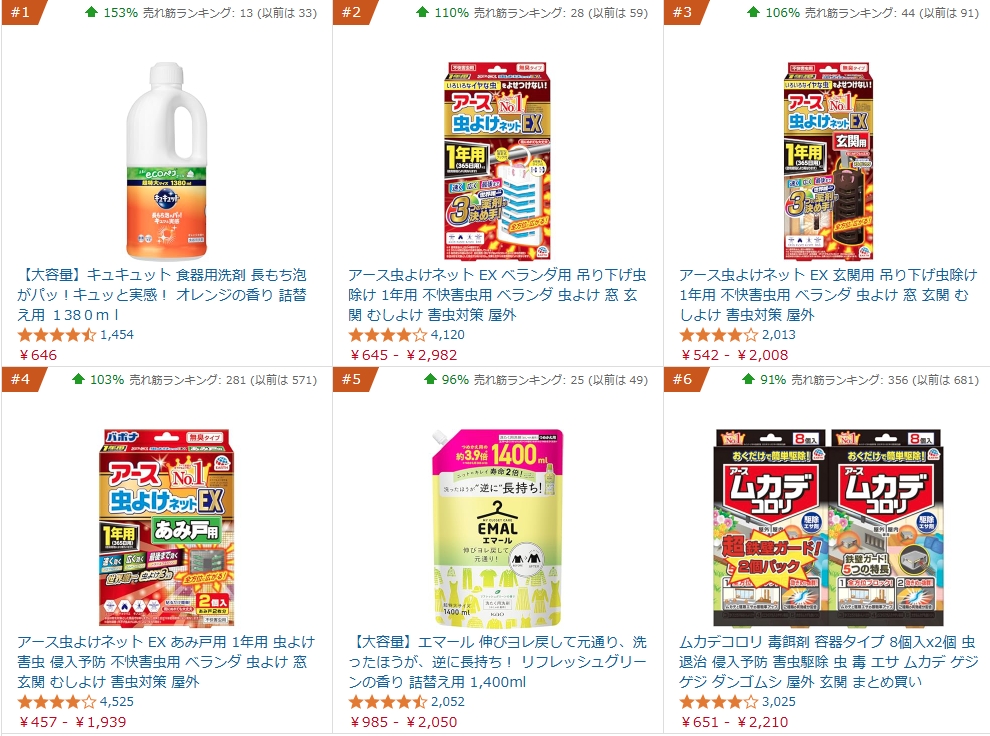Open the キュキュット 食器用洗剤 title link
The height and width of the screenshot is (736, 990).
(x=162, y=295)
